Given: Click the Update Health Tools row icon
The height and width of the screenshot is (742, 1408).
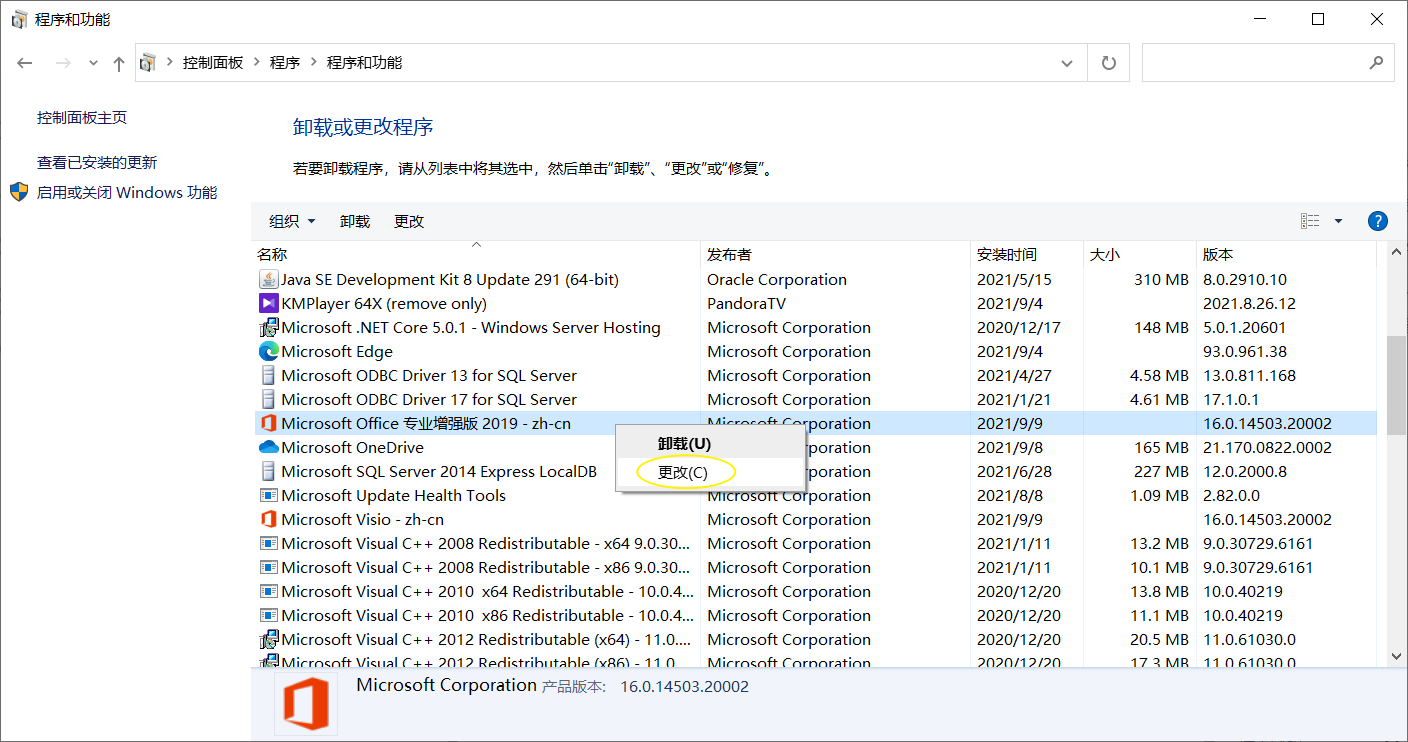Looking at the screenshot, I should pyautogui.click(x=268, y=496).
